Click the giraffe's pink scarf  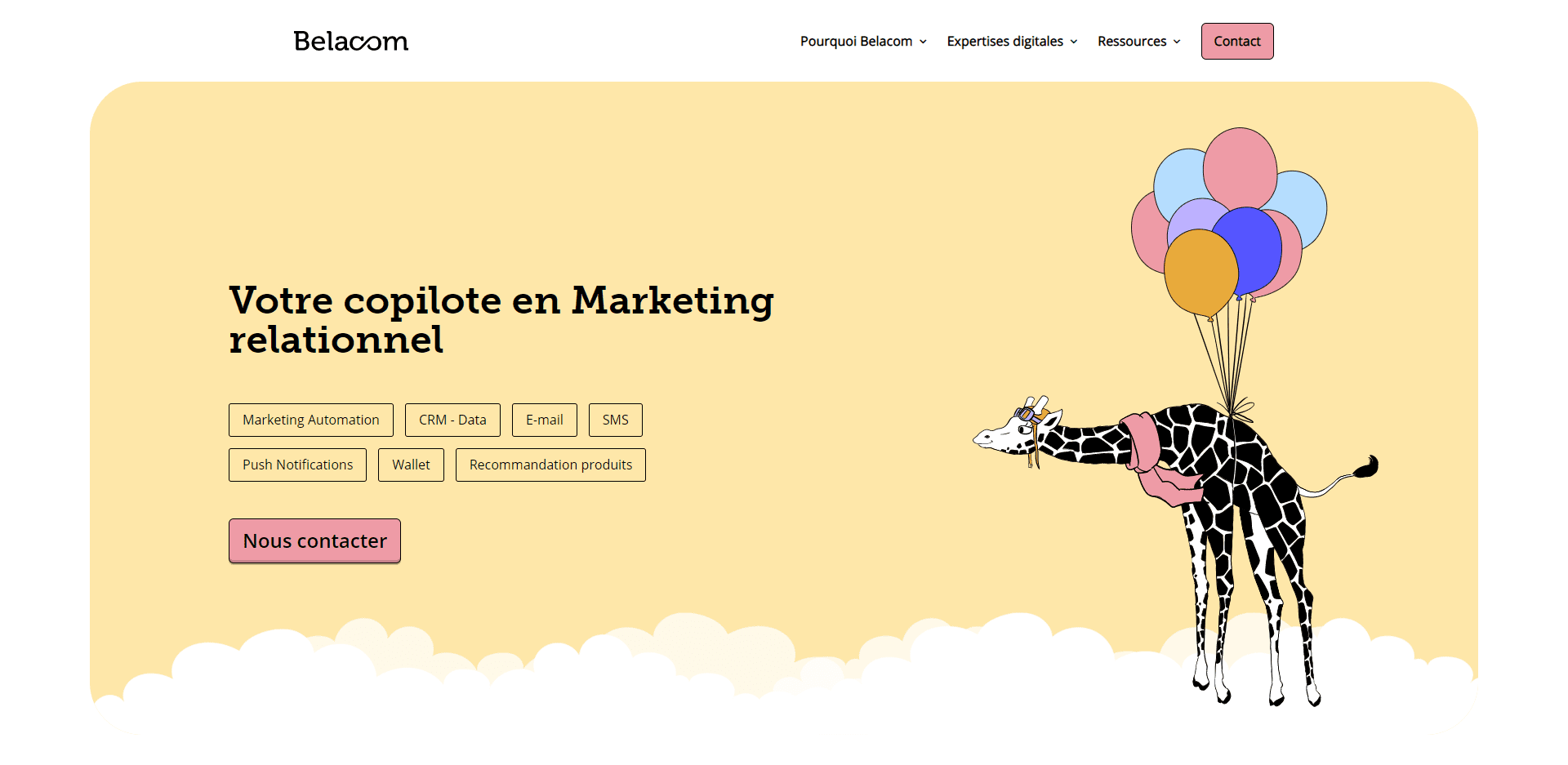coord(1156,461)
